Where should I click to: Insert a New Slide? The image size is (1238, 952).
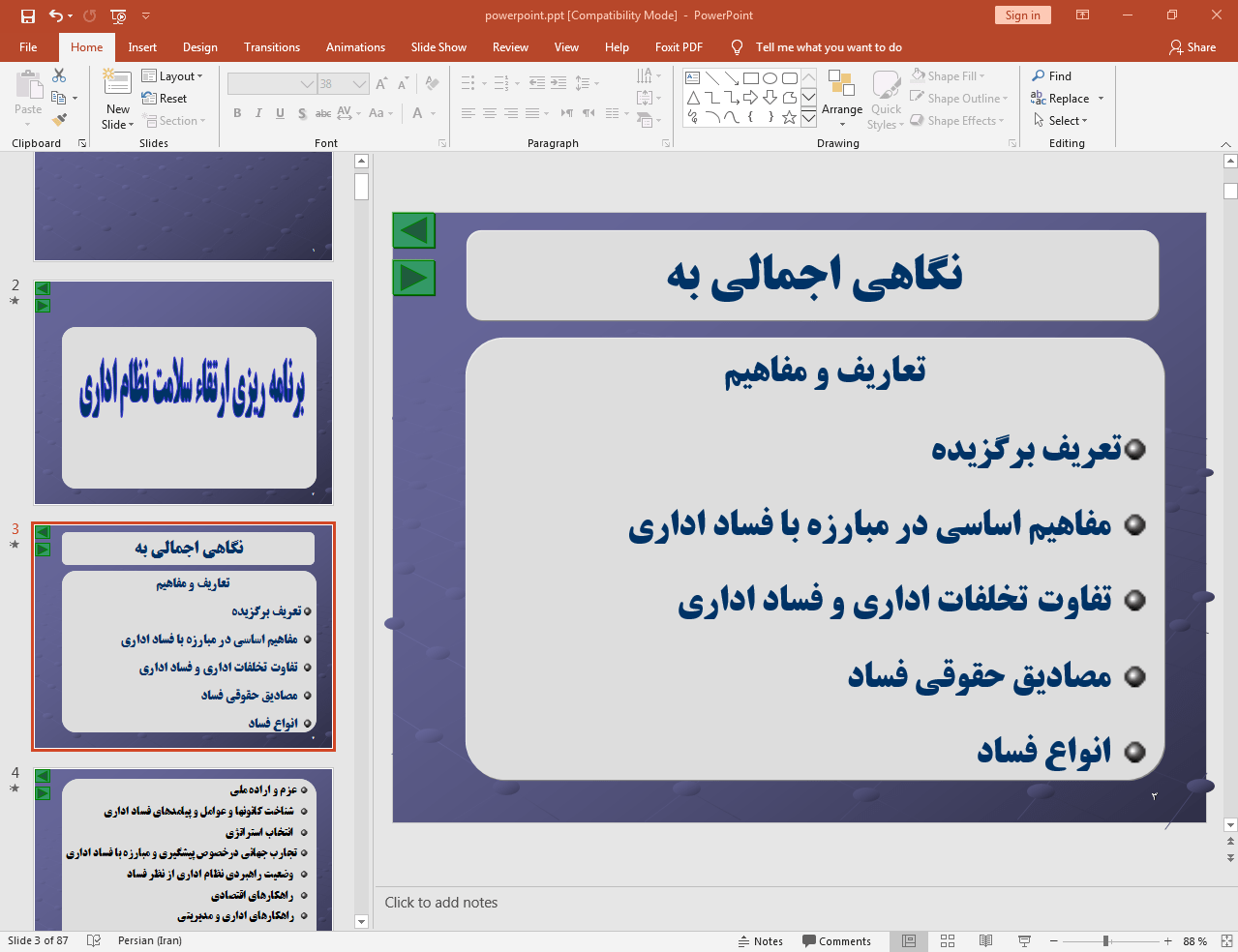click(x=118, y=100)
